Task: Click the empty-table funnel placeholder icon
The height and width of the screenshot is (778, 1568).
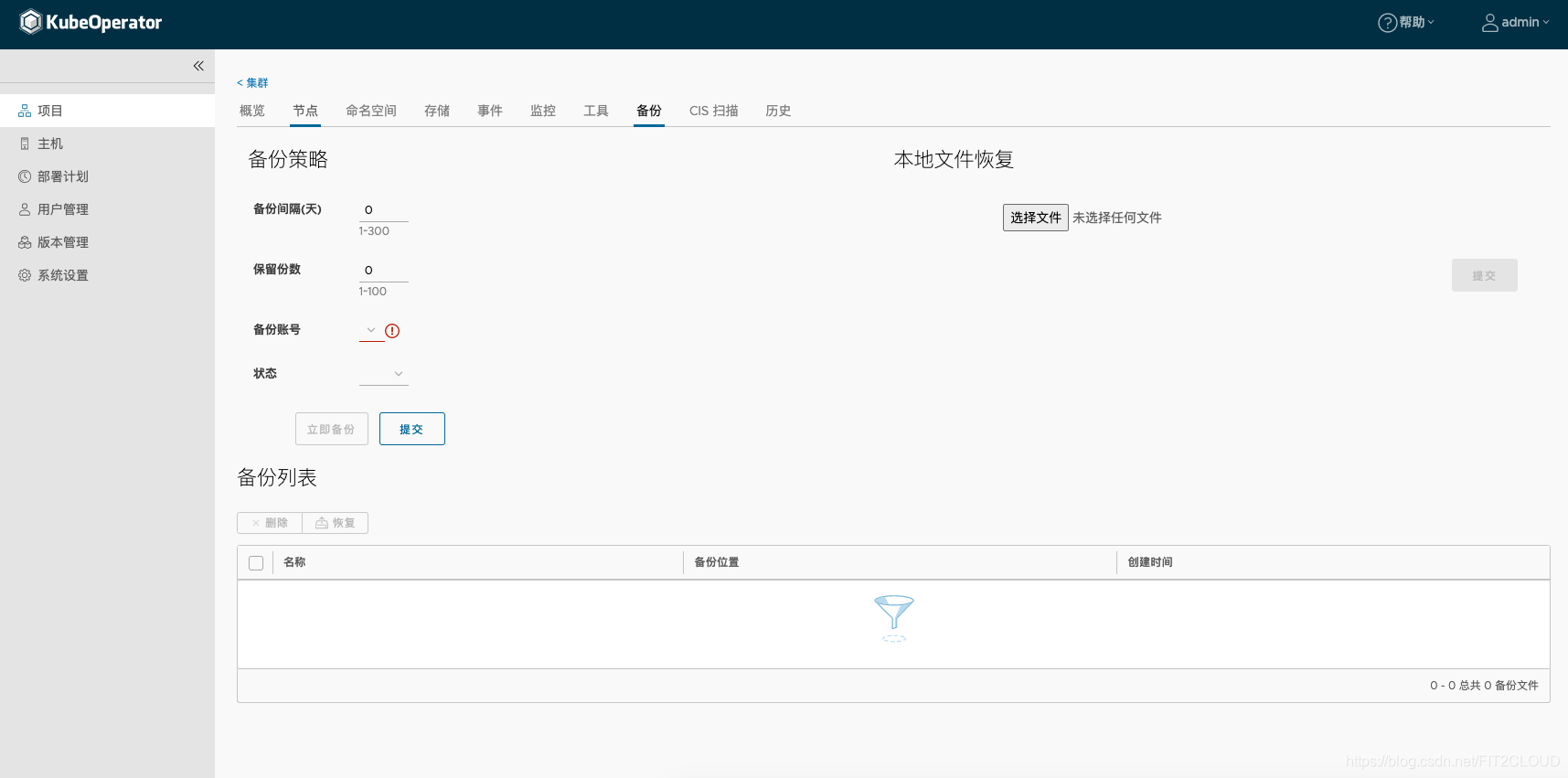Action: pyautogui.click(x=894, y=618)
